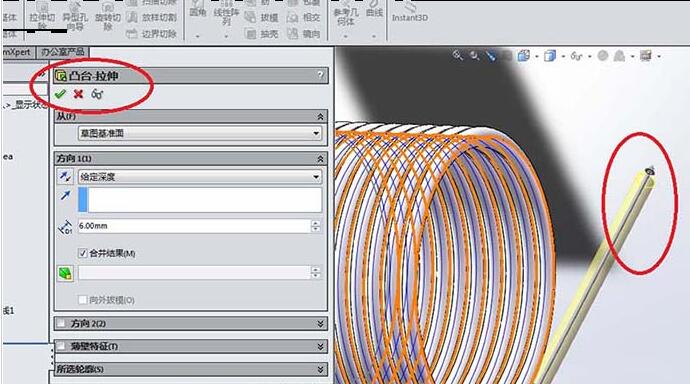The width and height of the screenshot is (690, 384).
Task: Select the 抽壳 shell tool
Action: 261,34
